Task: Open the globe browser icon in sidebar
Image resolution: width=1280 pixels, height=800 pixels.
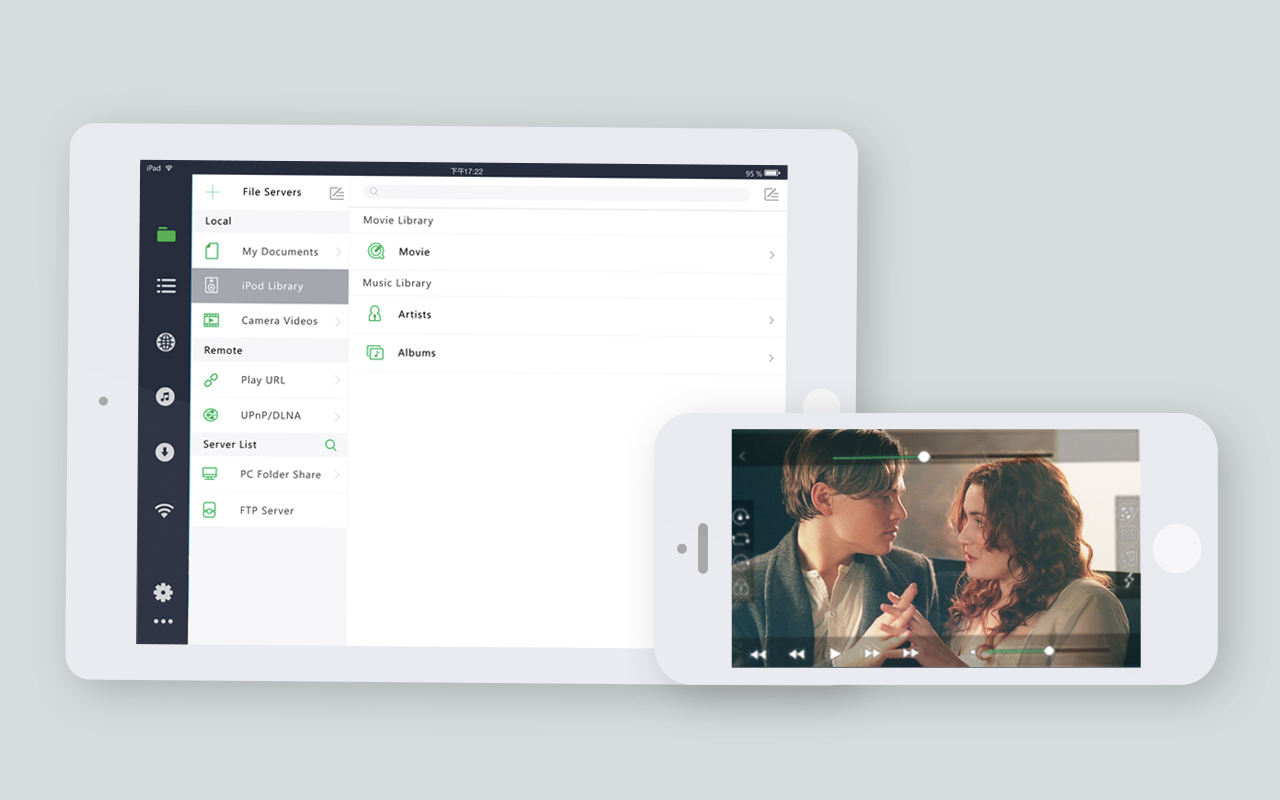Action: pyautogui.click(x=166, y=343)
